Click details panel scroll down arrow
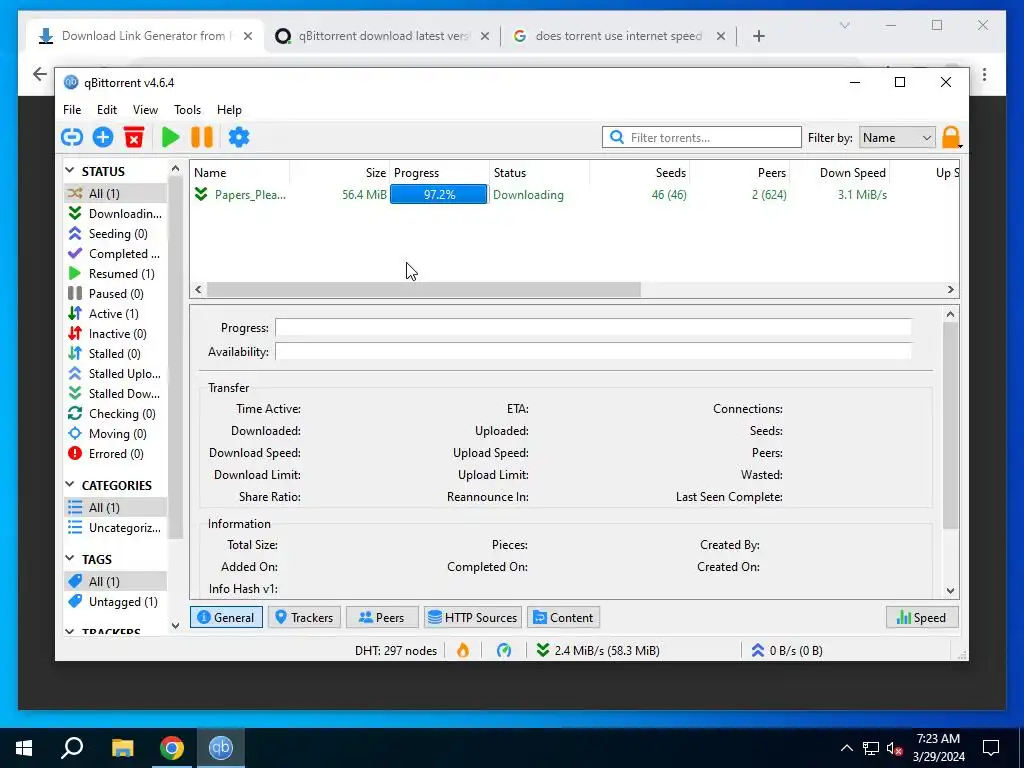This screenshot has height=768, width=1024. (950, 590)
